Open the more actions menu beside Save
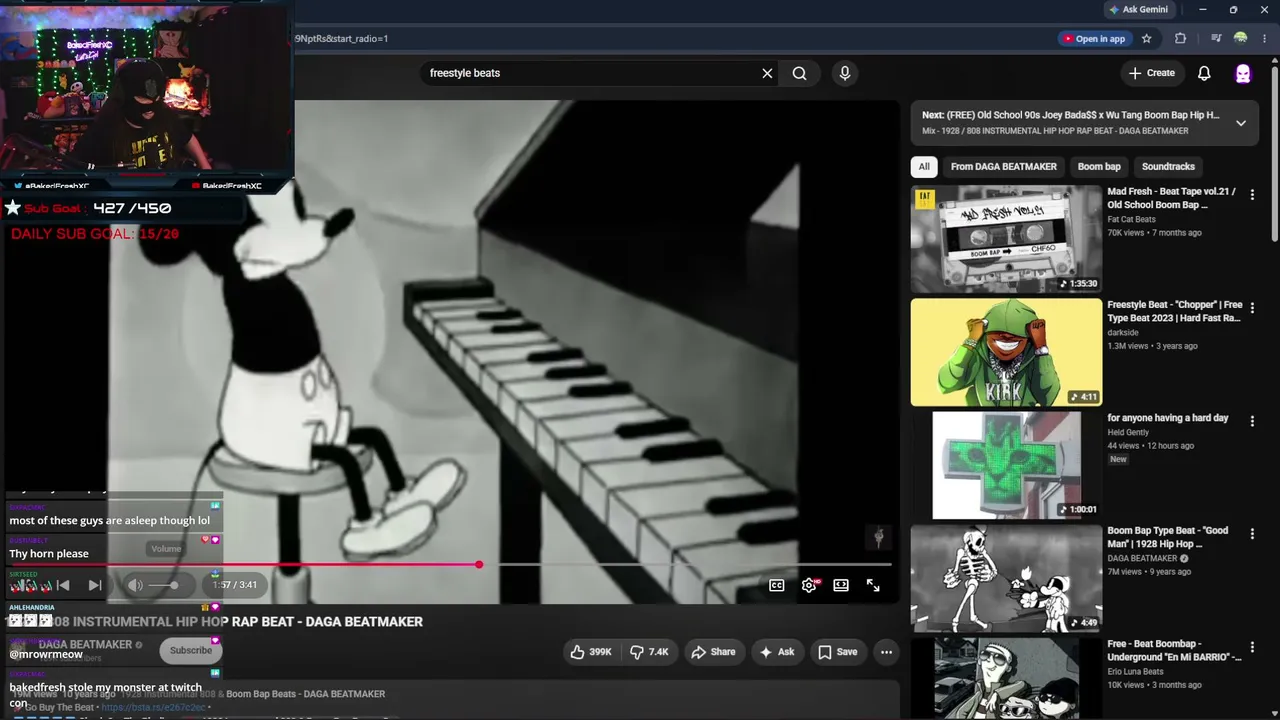The width and height of the screenshot is (1280, 720). pyautogui.click(x=886, y=652)
